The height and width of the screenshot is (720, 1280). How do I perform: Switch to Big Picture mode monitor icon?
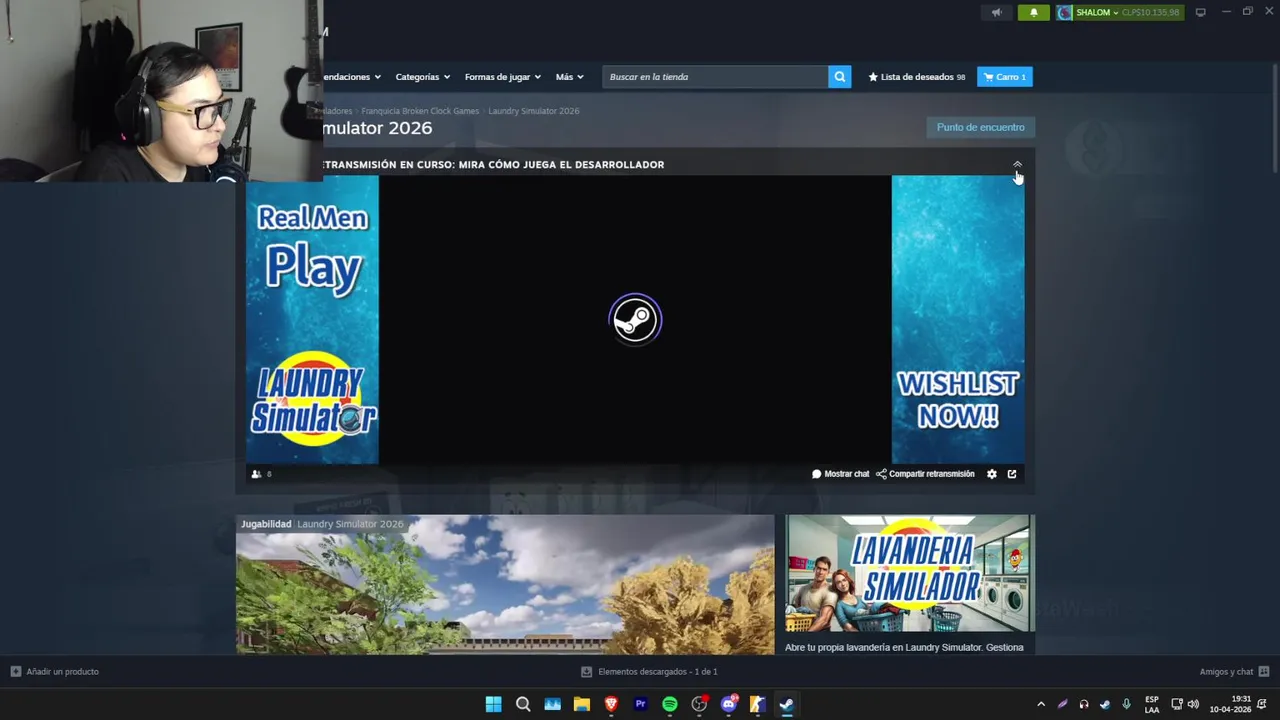coord(1201,12)
